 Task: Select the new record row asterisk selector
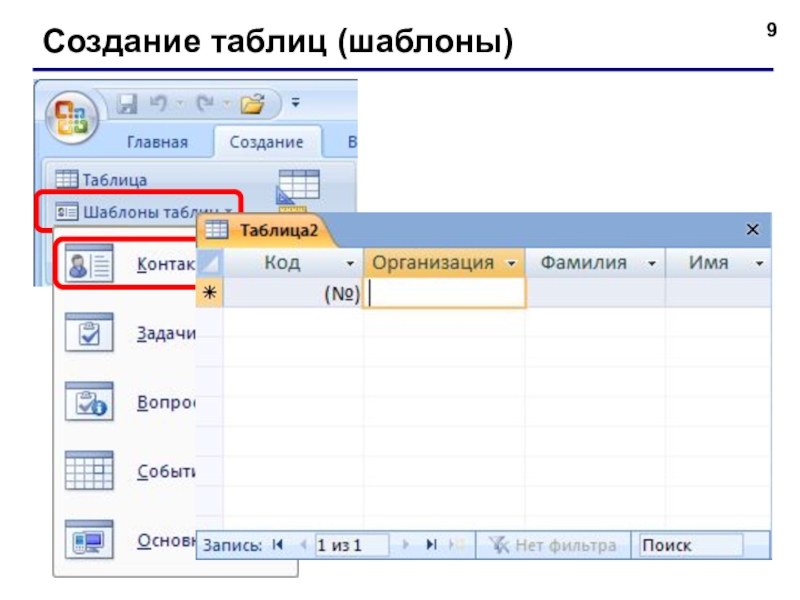point(210,293)
